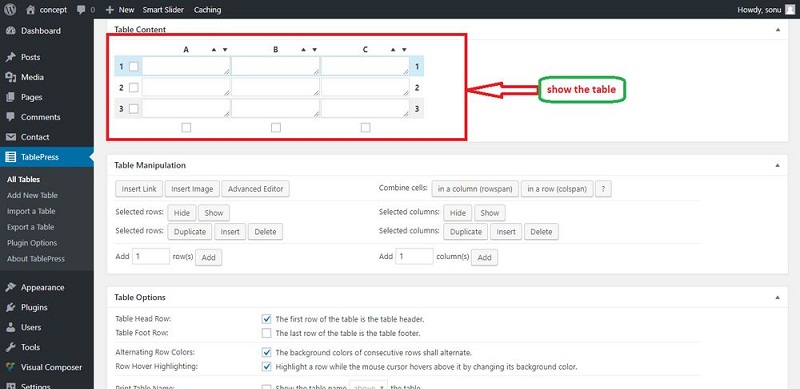
Task: Sort column B ascending arrow
Action: tap(303, 50)
